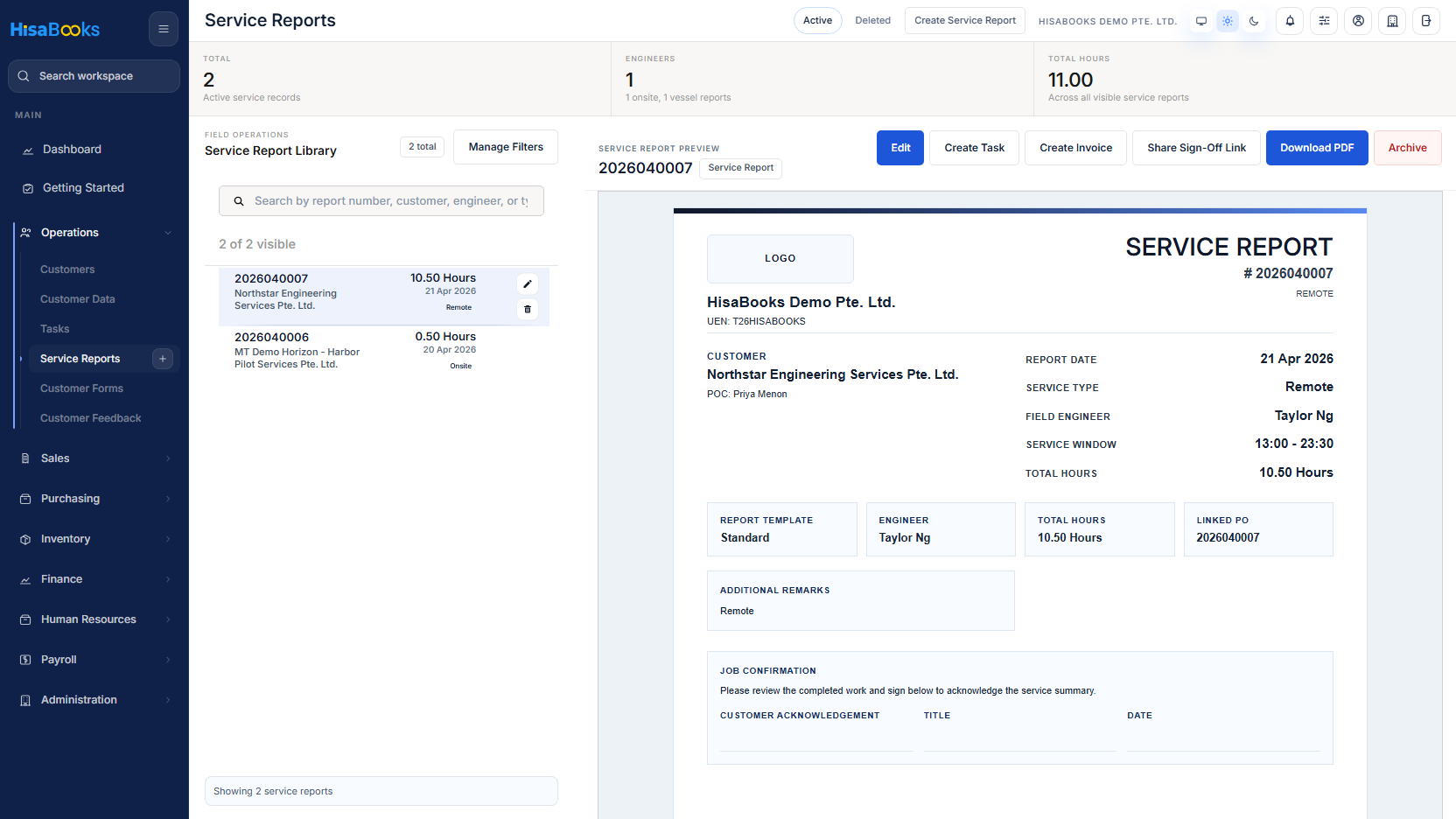Click the search magnifier in the workspace search
The width and height of the screenshot is (1456, 819).
[x=24, y=76]
